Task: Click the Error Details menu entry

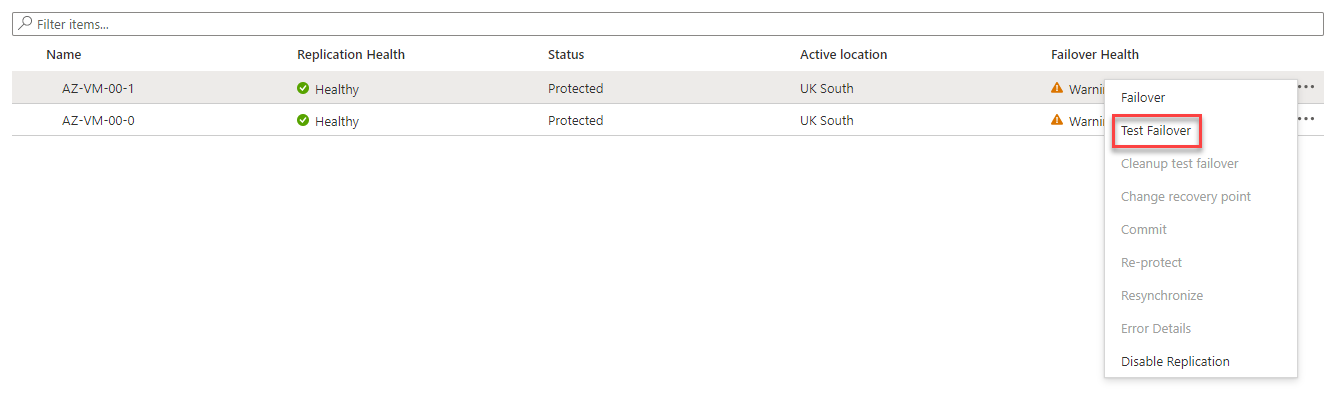Action: click(1156, 329)
